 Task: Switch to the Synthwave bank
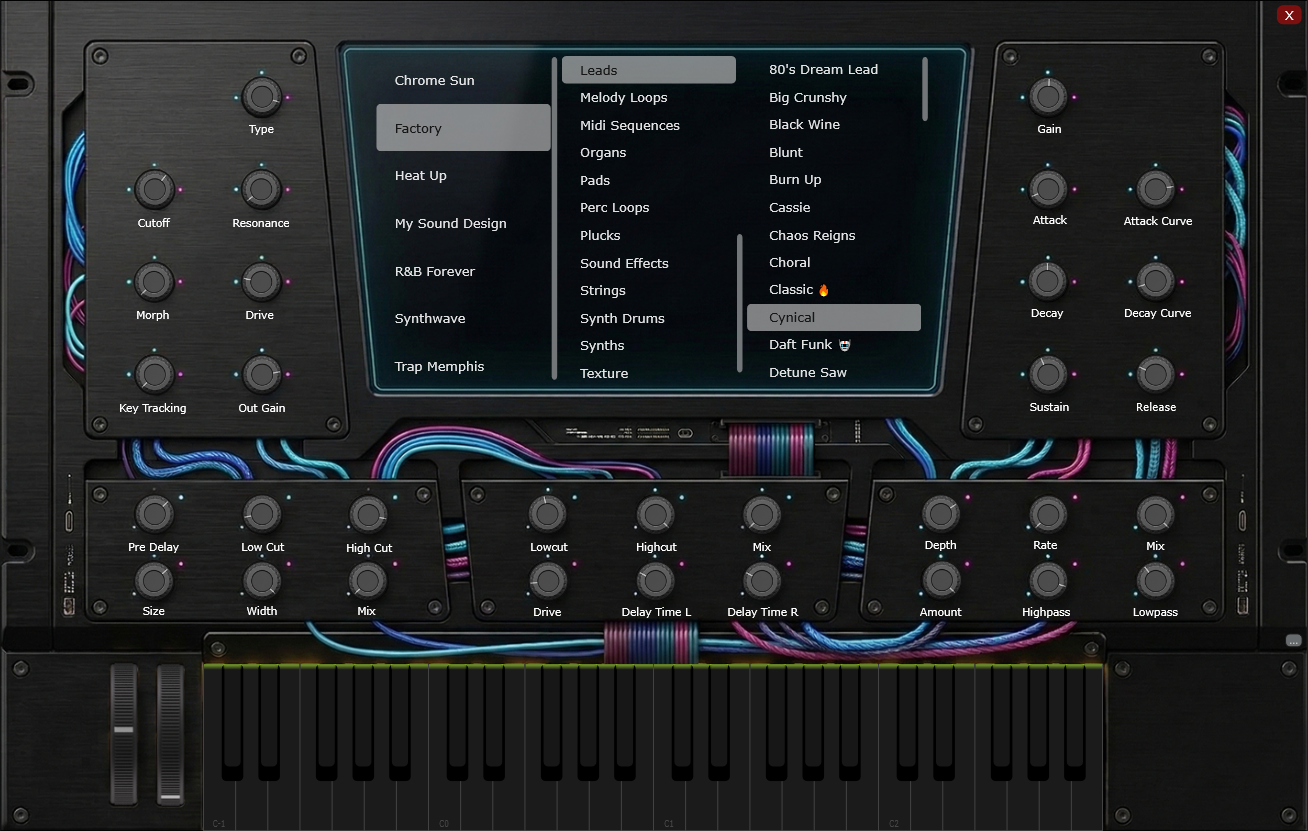click(x=429, y=318)
